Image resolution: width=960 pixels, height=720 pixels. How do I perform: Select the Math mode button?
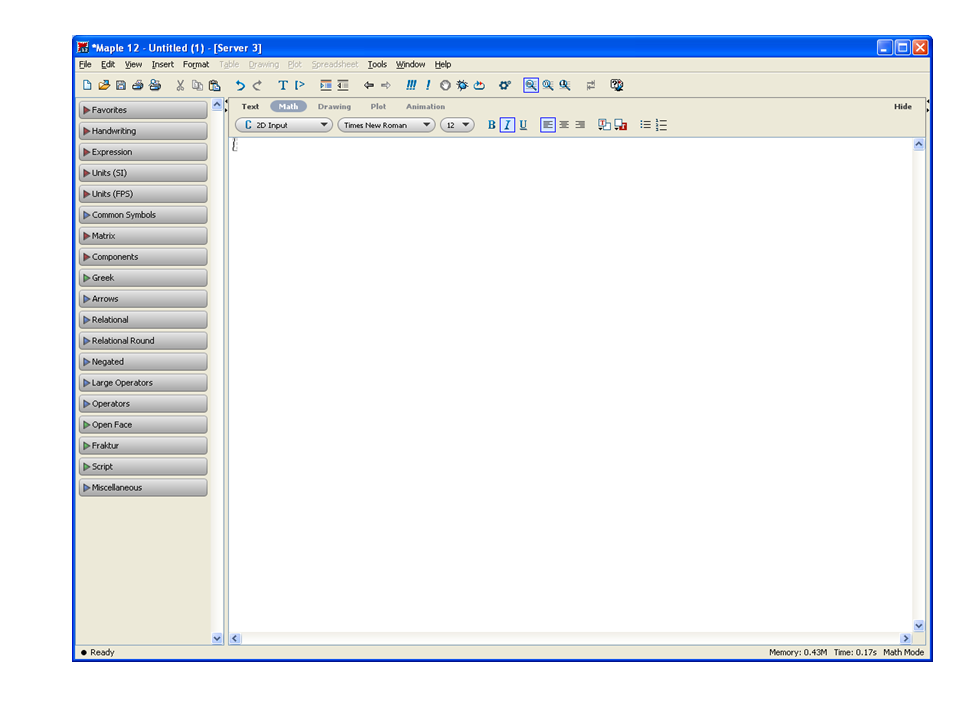click(x=288, y=107)
